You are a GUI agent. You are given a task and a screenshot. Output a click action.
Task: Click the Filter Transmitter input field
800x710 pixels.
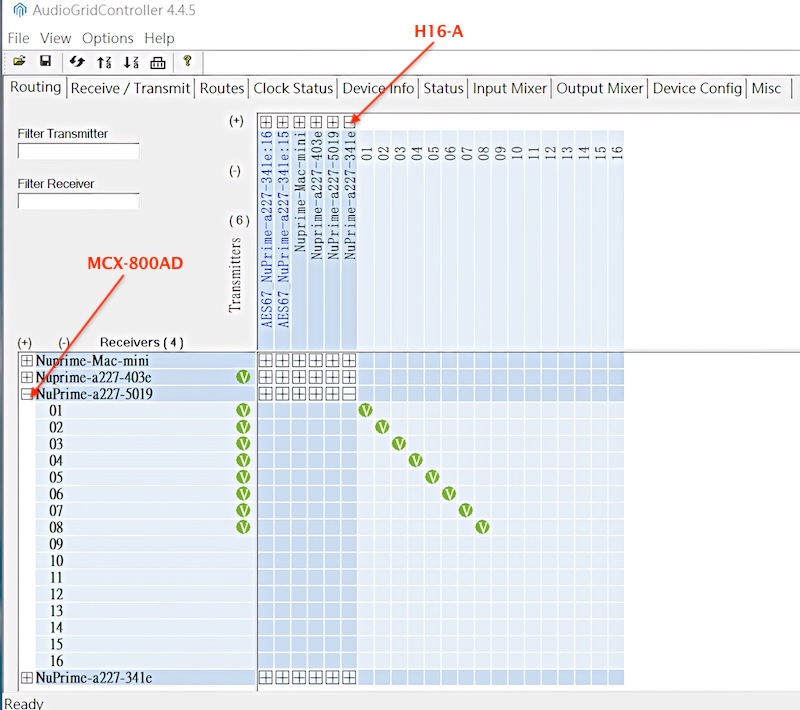[x=78, y=152]
